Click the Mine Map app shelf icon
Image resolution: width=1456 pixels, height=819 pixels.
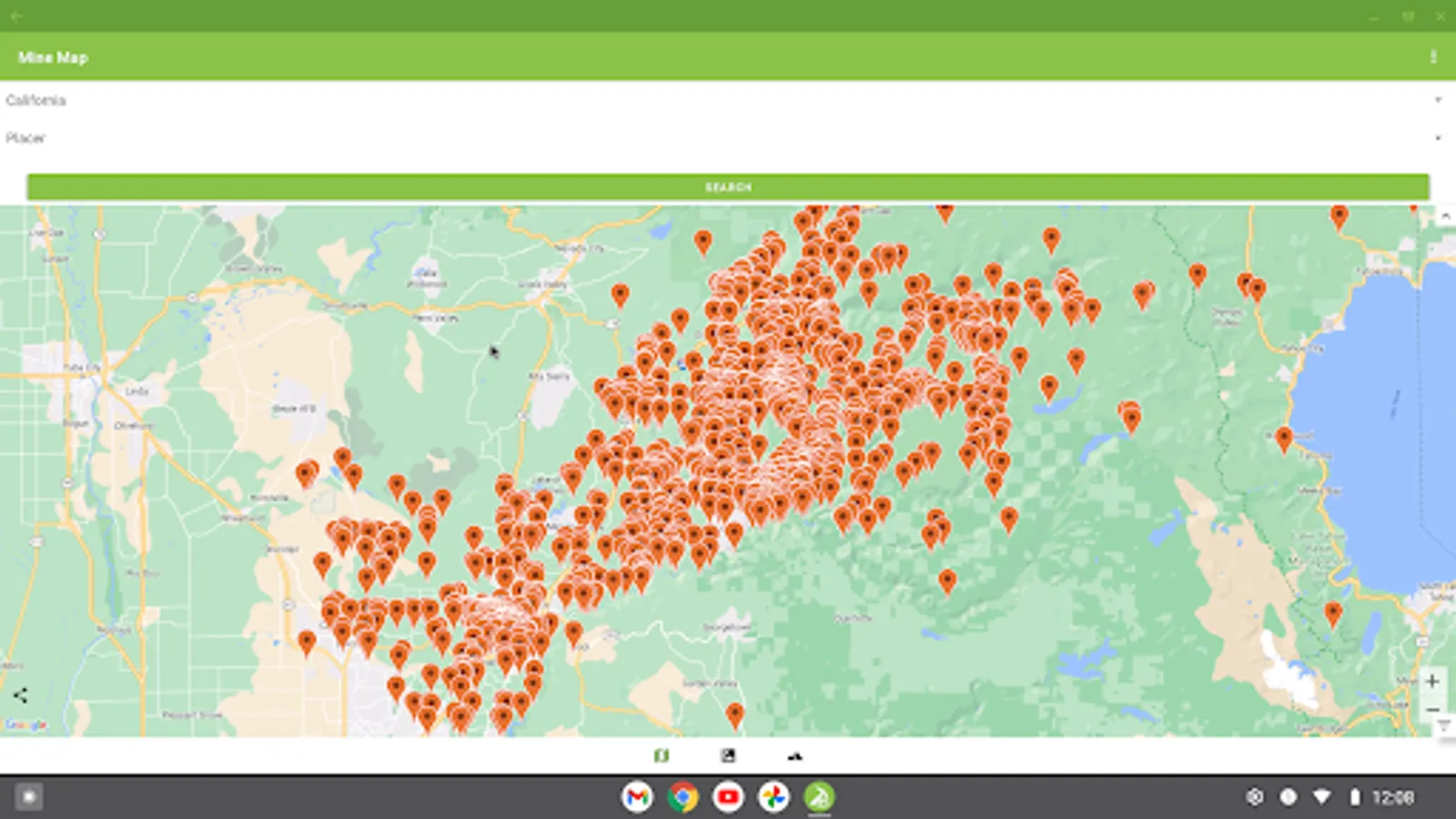pyautogui.click(x=819, y=797)
